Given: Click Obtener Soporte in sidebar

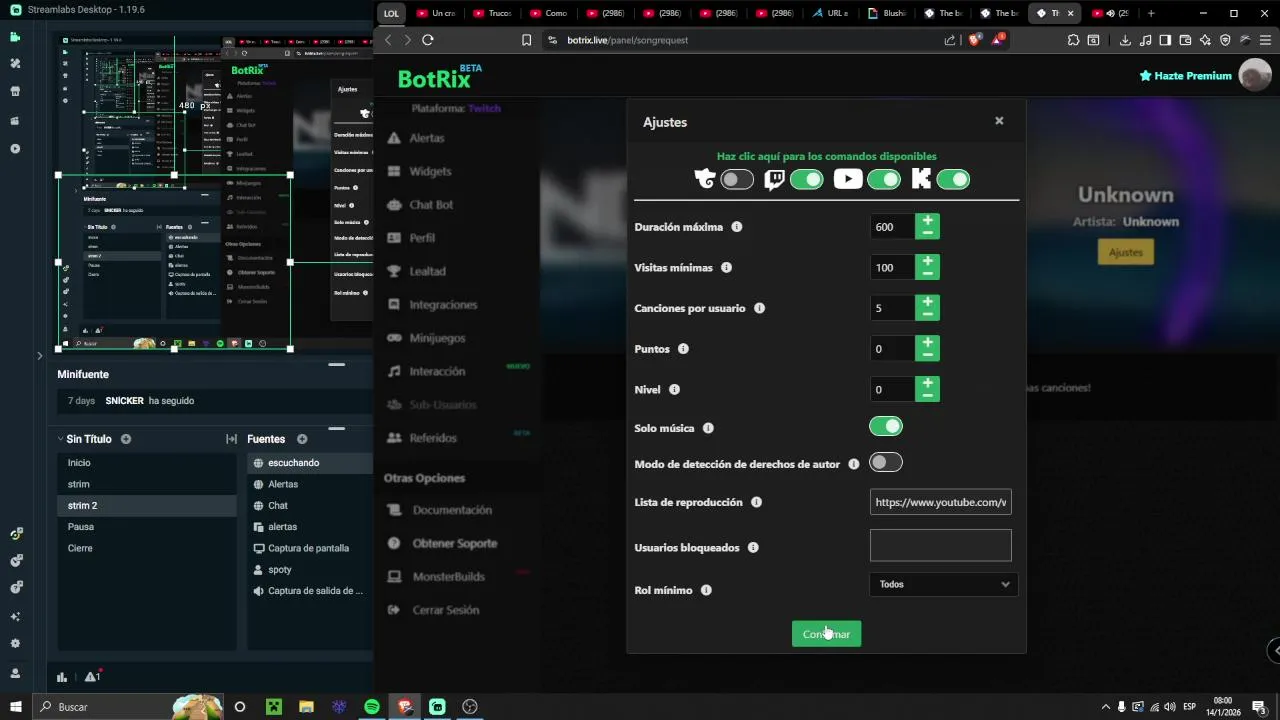Looking at the screenshot, I should point(455,543).
